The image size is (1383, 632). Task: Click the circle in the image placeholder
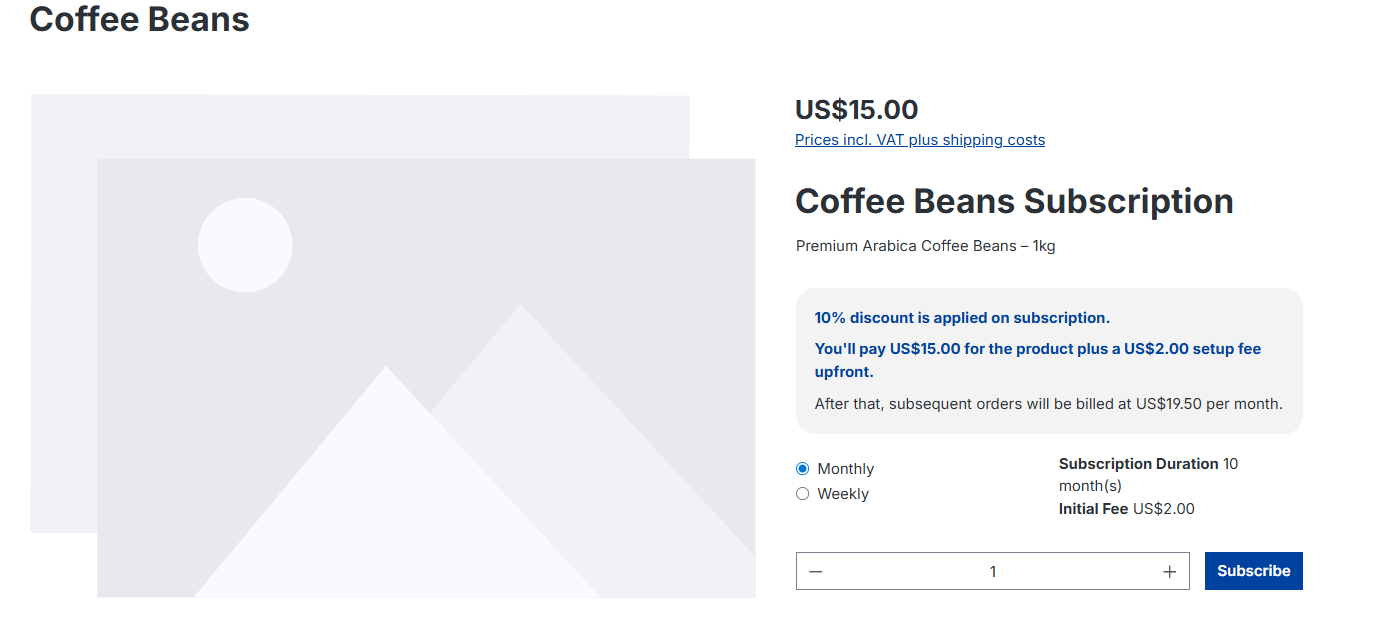[245, 244]
